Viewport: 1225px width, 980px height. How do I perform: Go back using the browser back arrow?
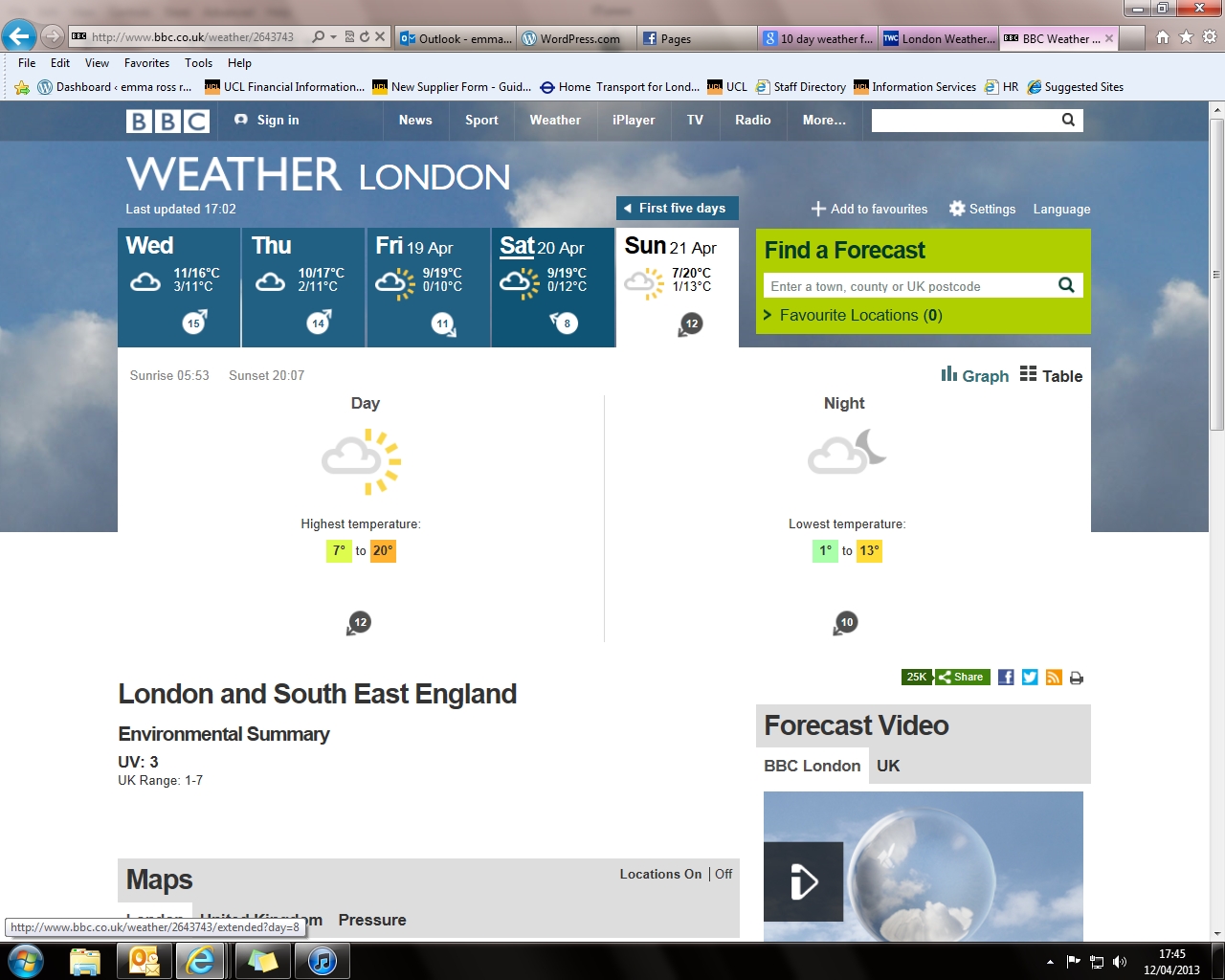(x=19, y=36)
